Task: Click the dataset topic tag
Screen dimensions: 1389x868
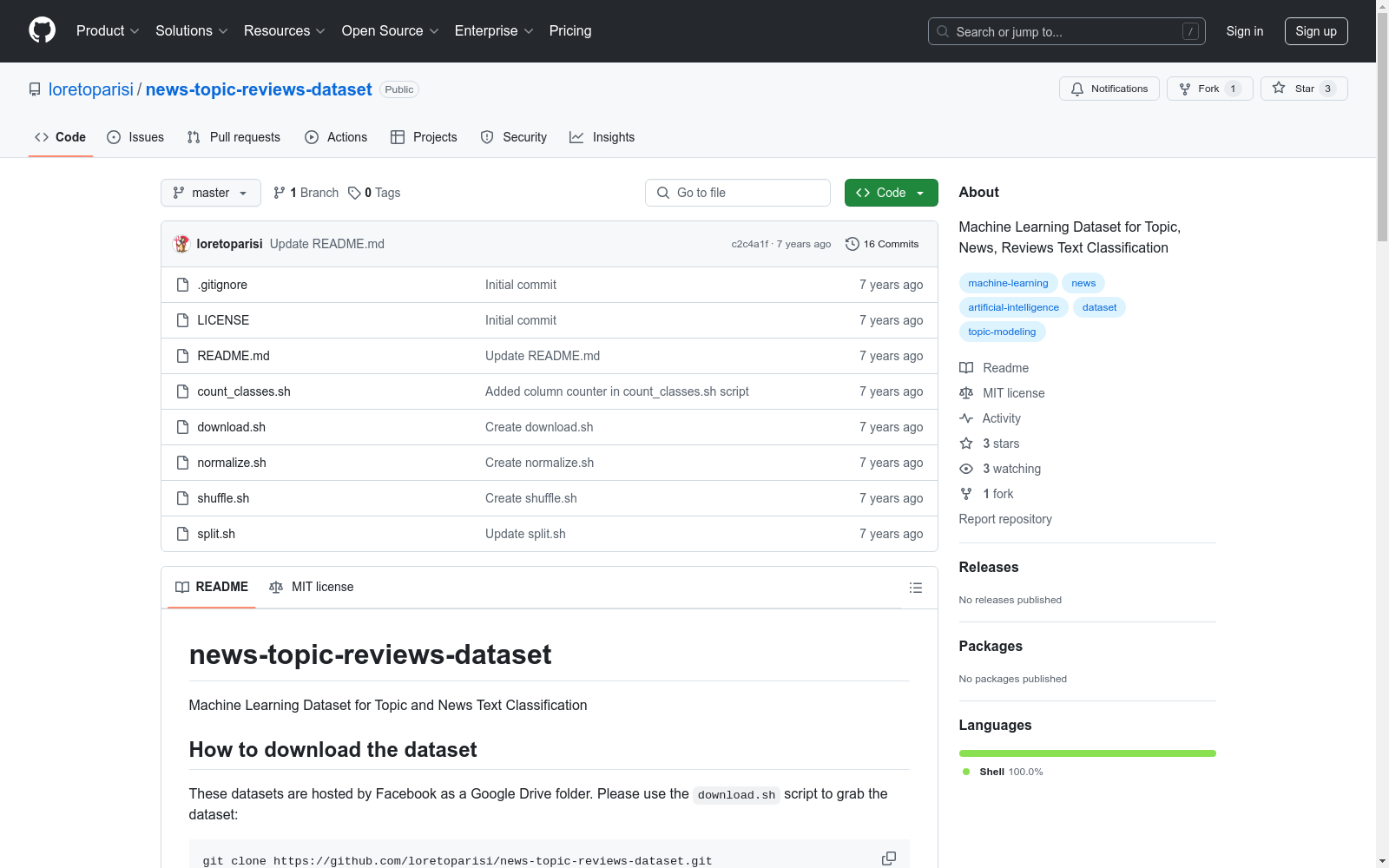Action: coord(1099,307)
